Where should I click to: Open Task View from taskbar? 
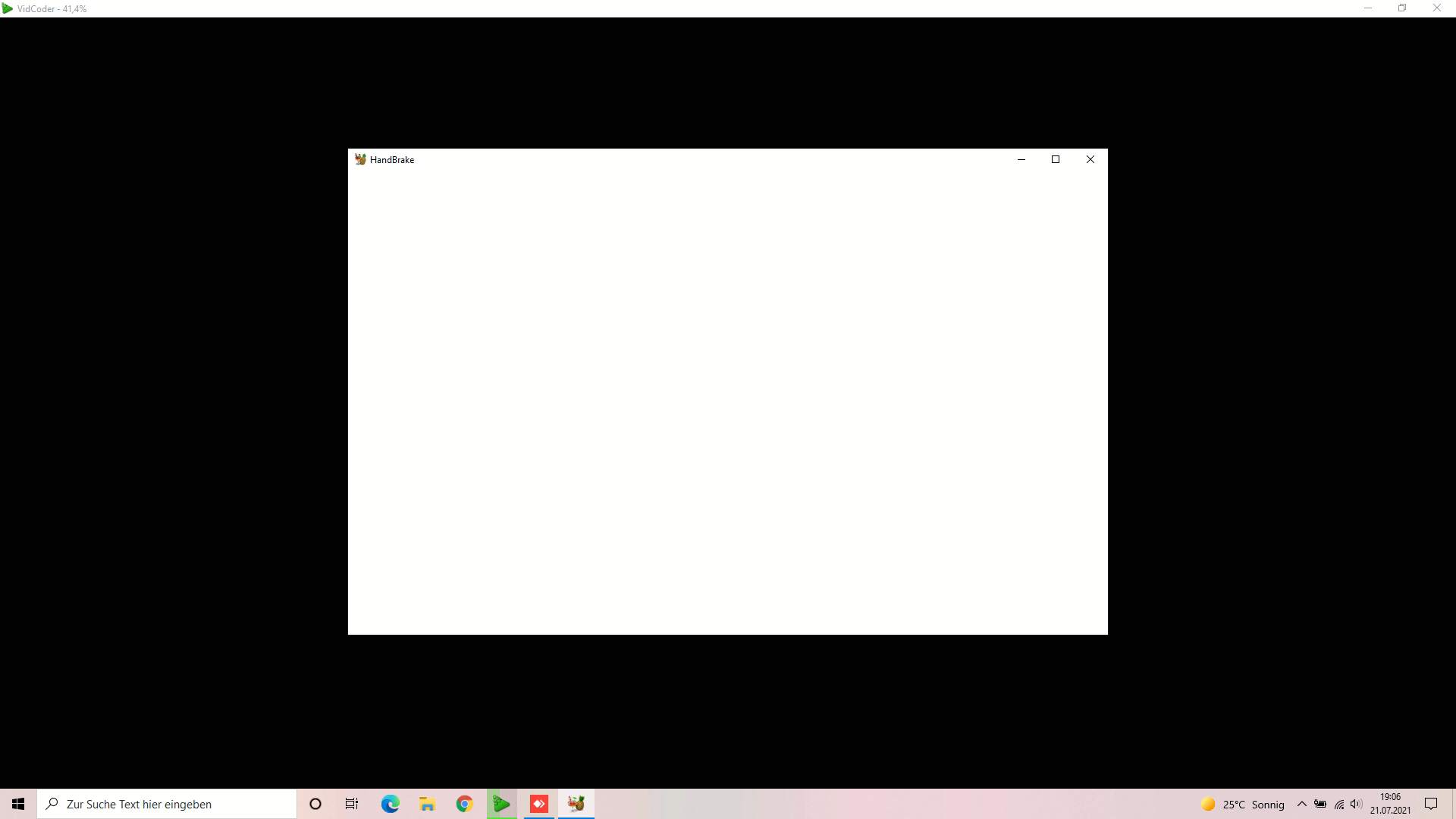[352, 804]
